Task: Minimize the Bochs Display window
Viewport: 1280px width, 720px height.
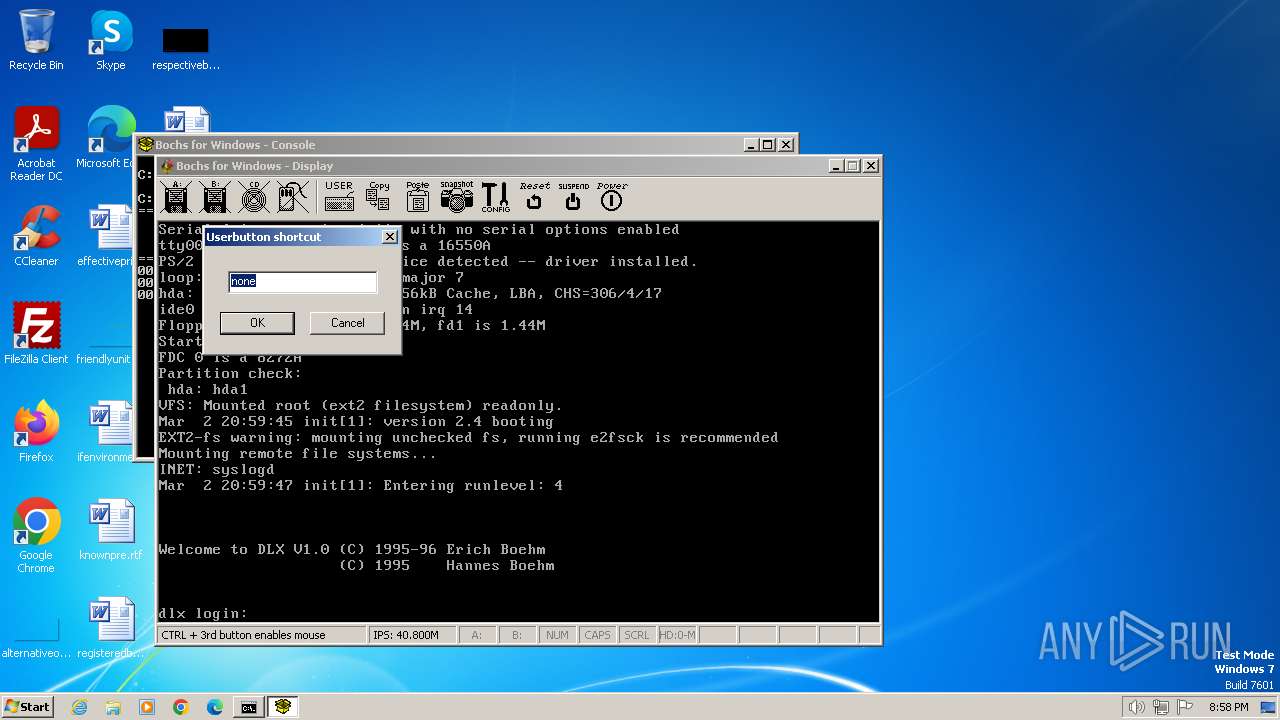Action: [x=836, y=166]
